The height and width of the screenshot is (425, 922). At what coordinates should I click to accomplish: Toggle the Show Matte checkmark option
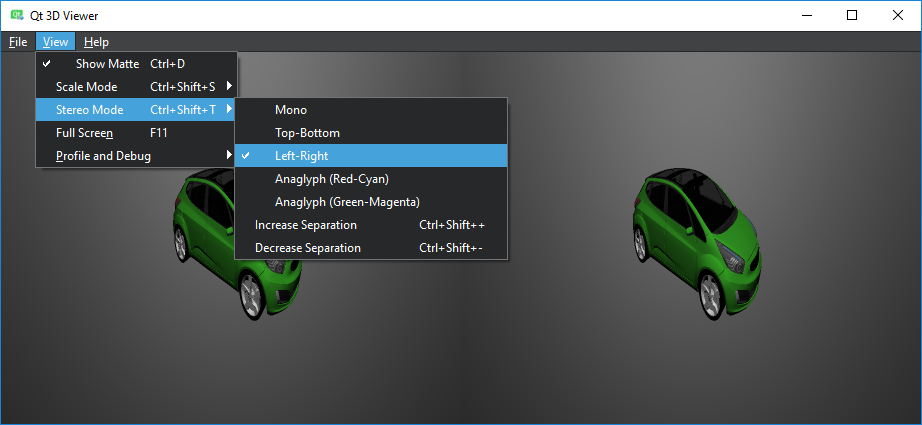click(107, 64)
